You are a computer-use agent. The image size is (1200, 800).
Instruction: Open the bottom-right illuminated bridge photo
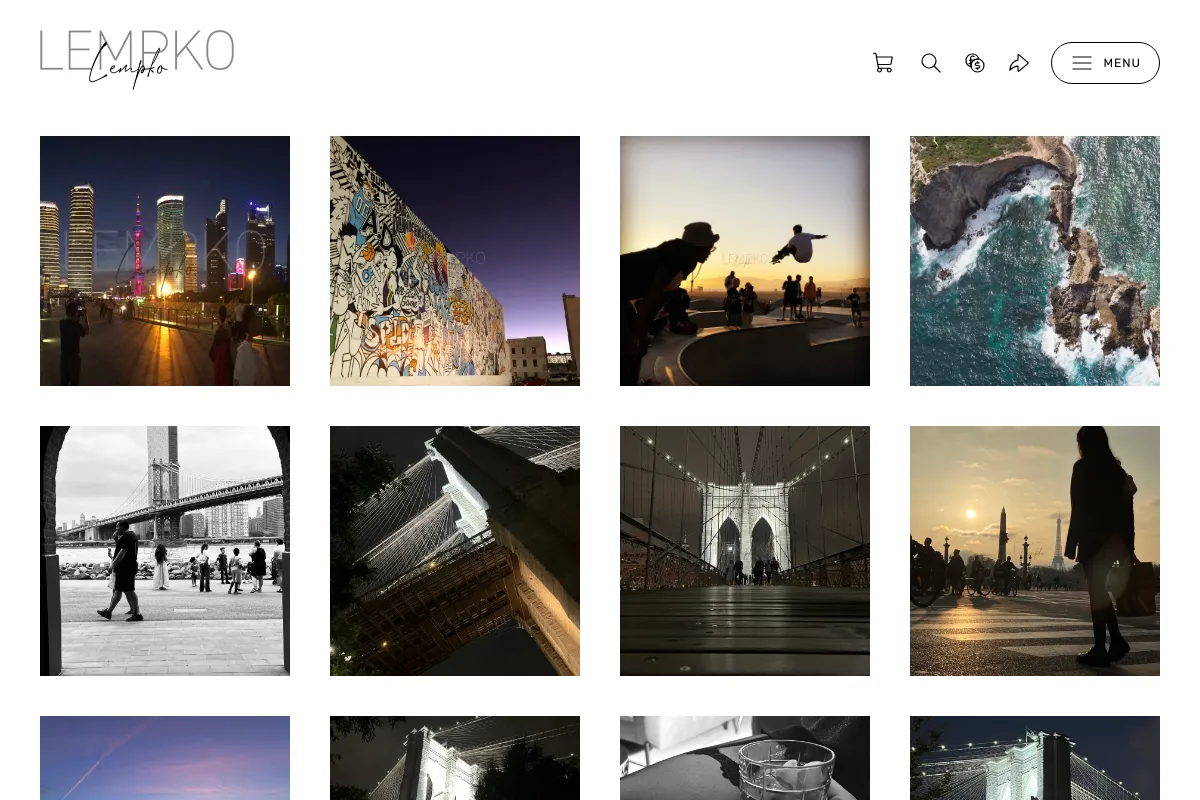coord(1035,758)
